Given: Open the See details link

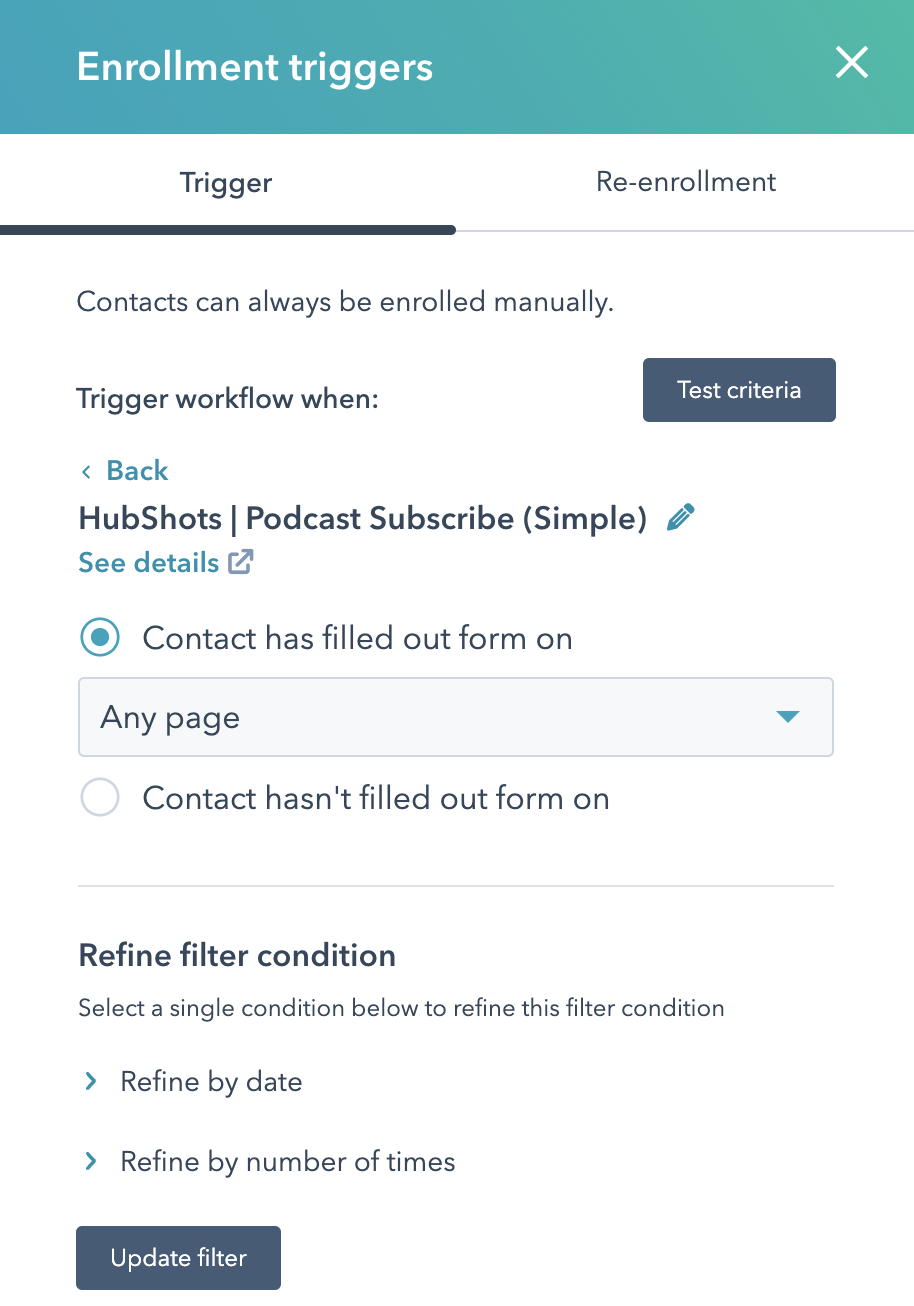Looking at the screenshot, I should 148,563.
